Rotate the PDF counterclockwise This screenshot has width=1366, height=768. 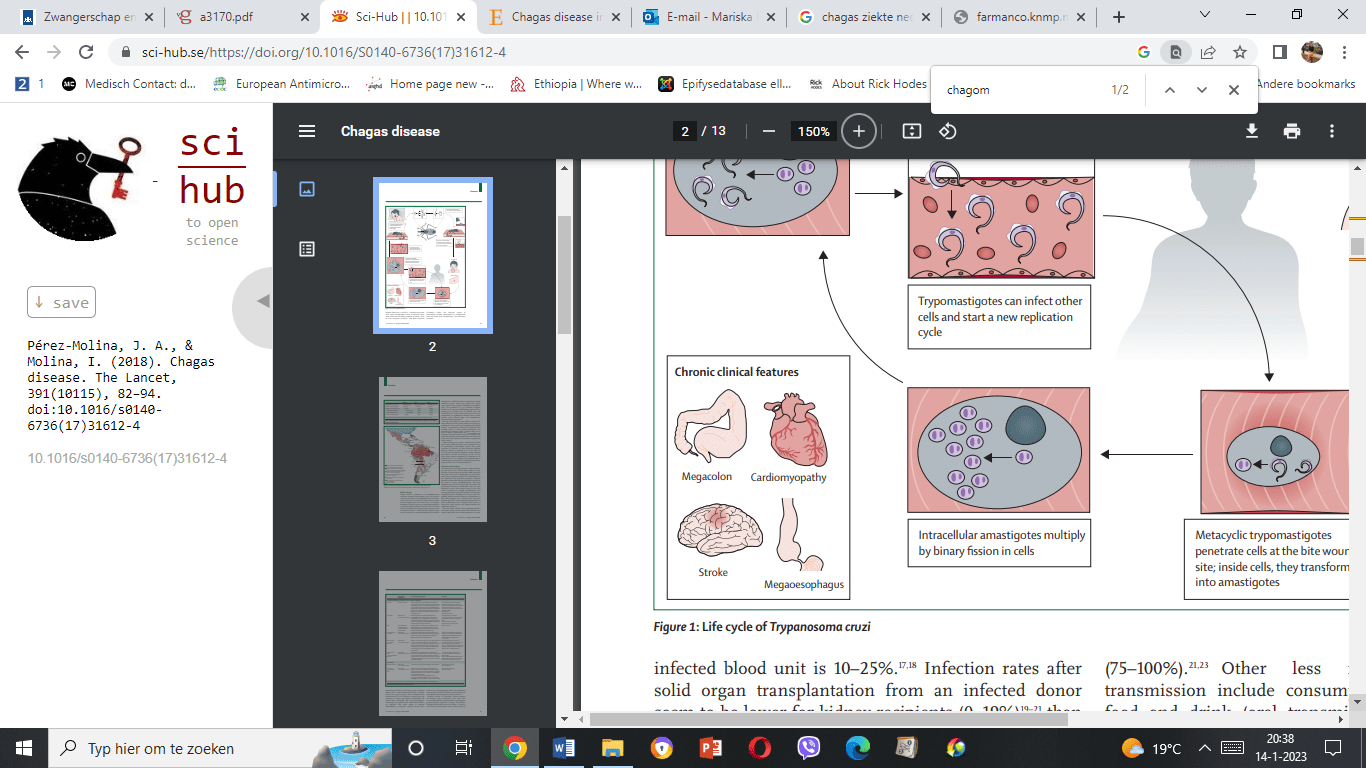pyautogui.click(x=948, y=131)
